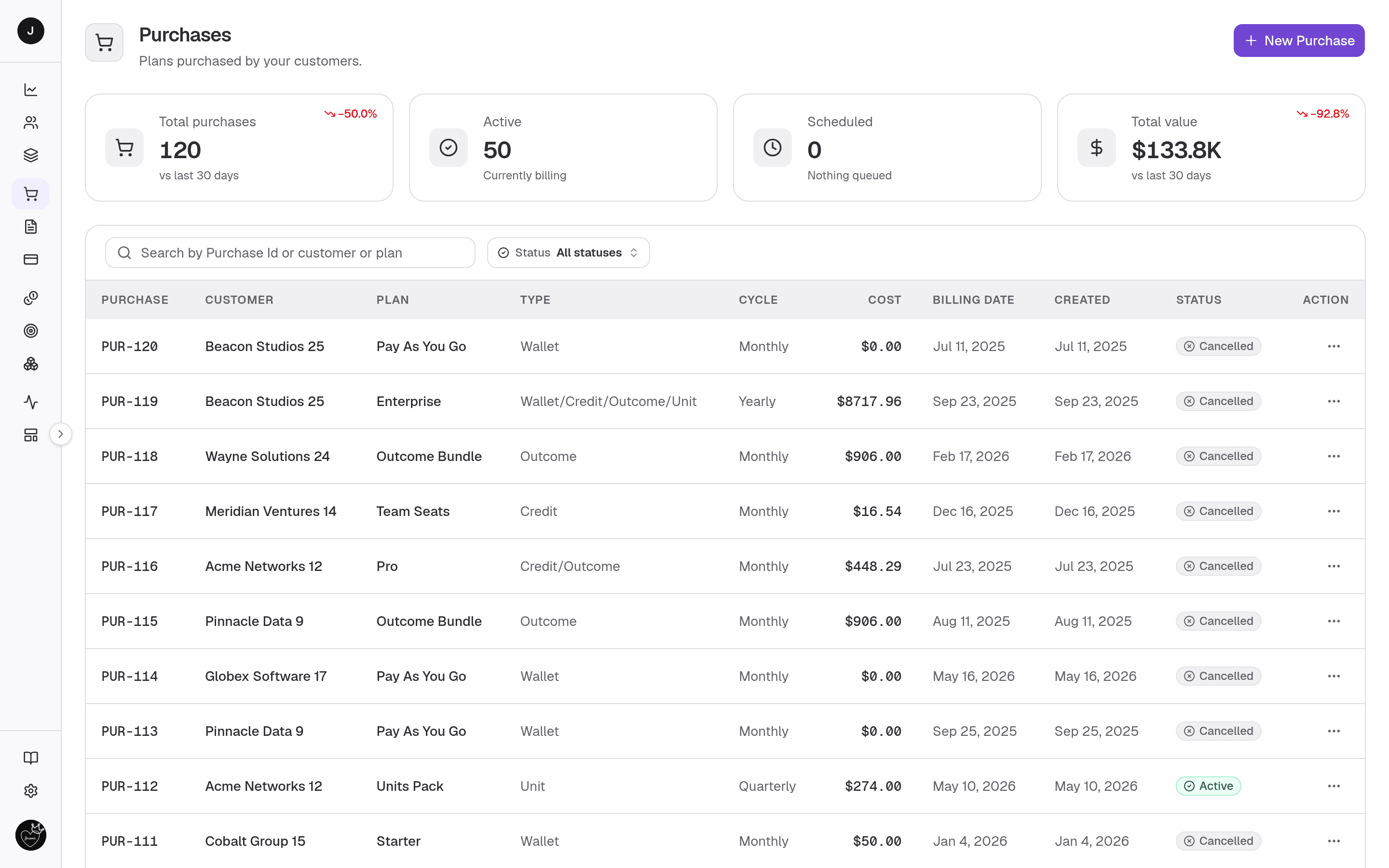The image size is (1389, 868).
Task: Open the activity pulse sidebar icon
Action: [30, 402]
